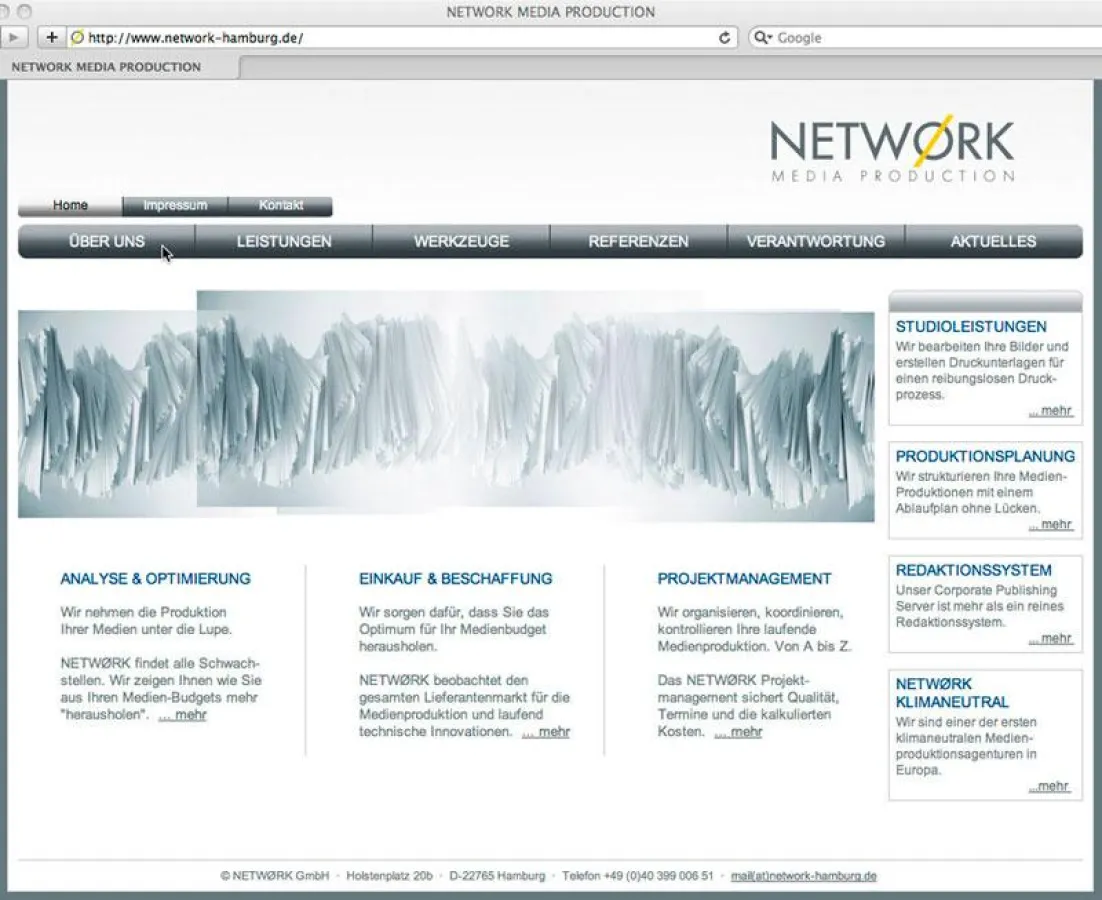Screen dimensions: 1102x900
Task: Open the ÜBER UNS navigation menu
Action: [x=106, y=241]
